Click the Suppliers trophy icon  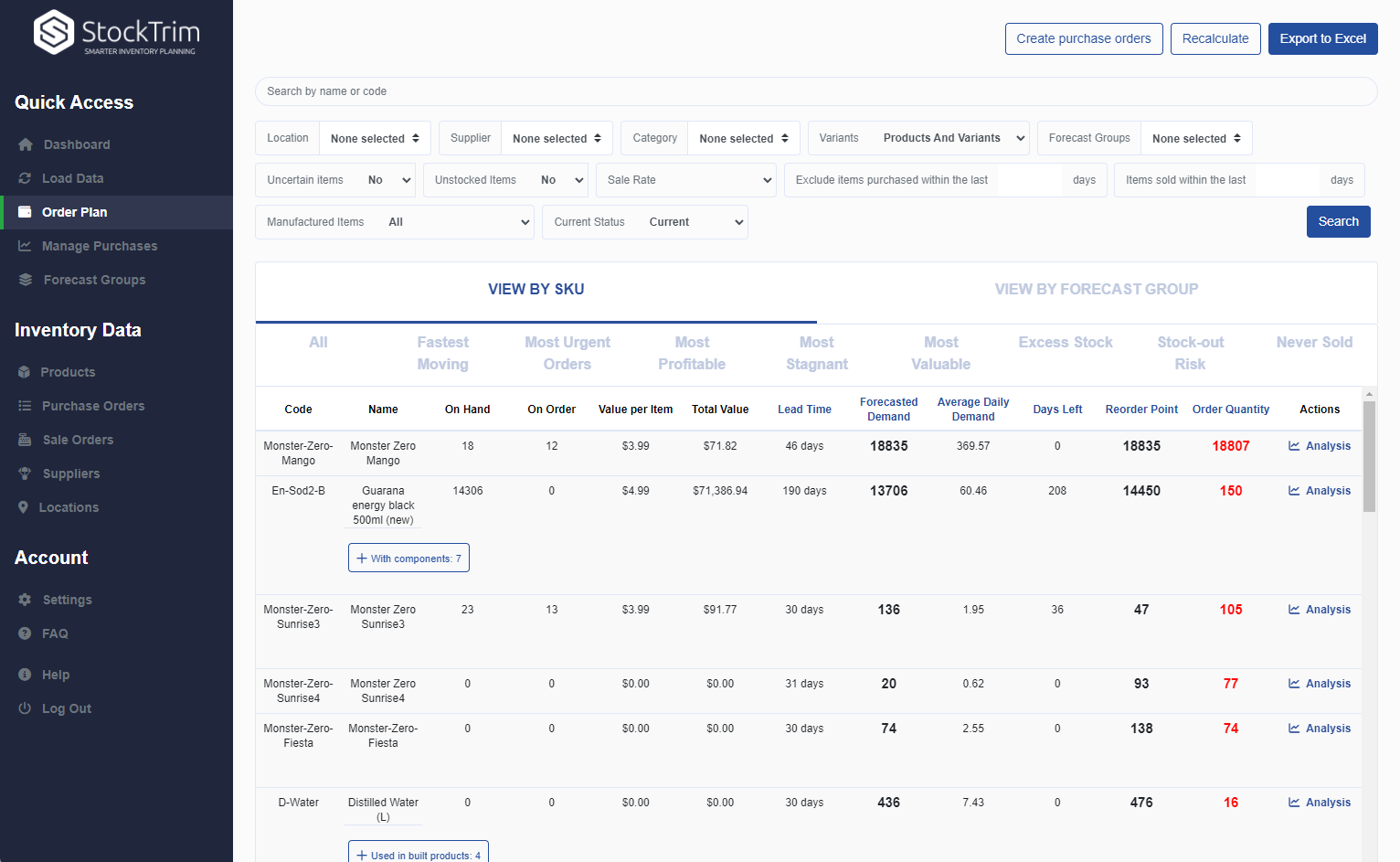click(x=25, y=474)
